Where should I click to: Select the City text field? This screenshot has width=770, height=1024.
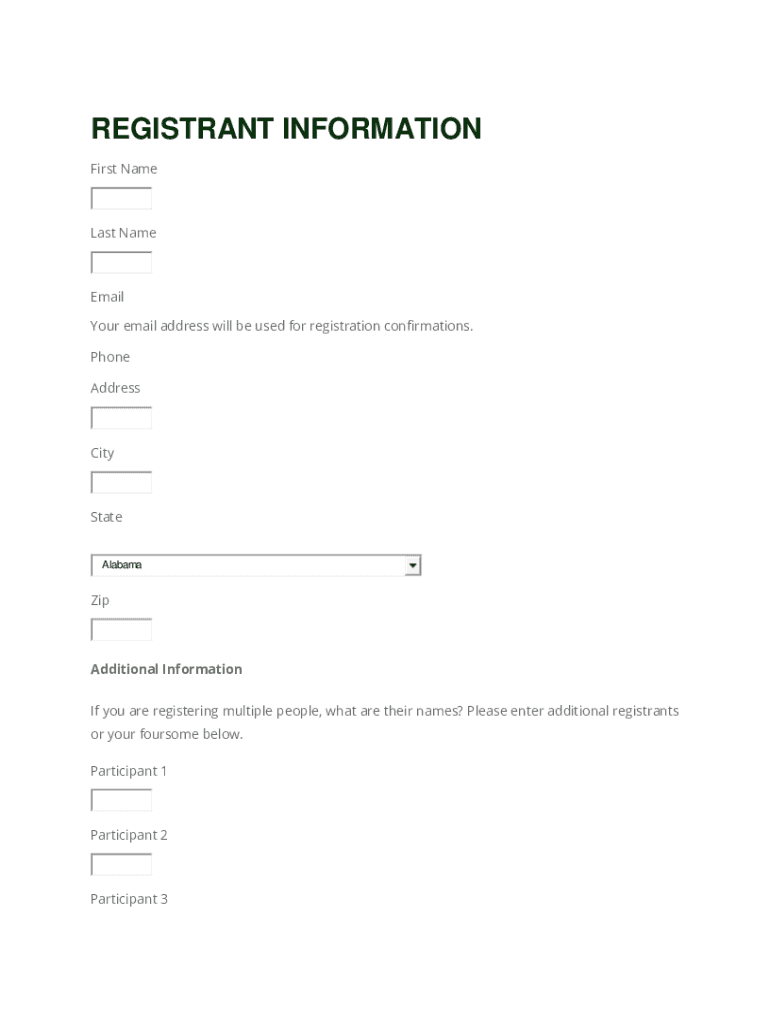[x=121, y=483]
